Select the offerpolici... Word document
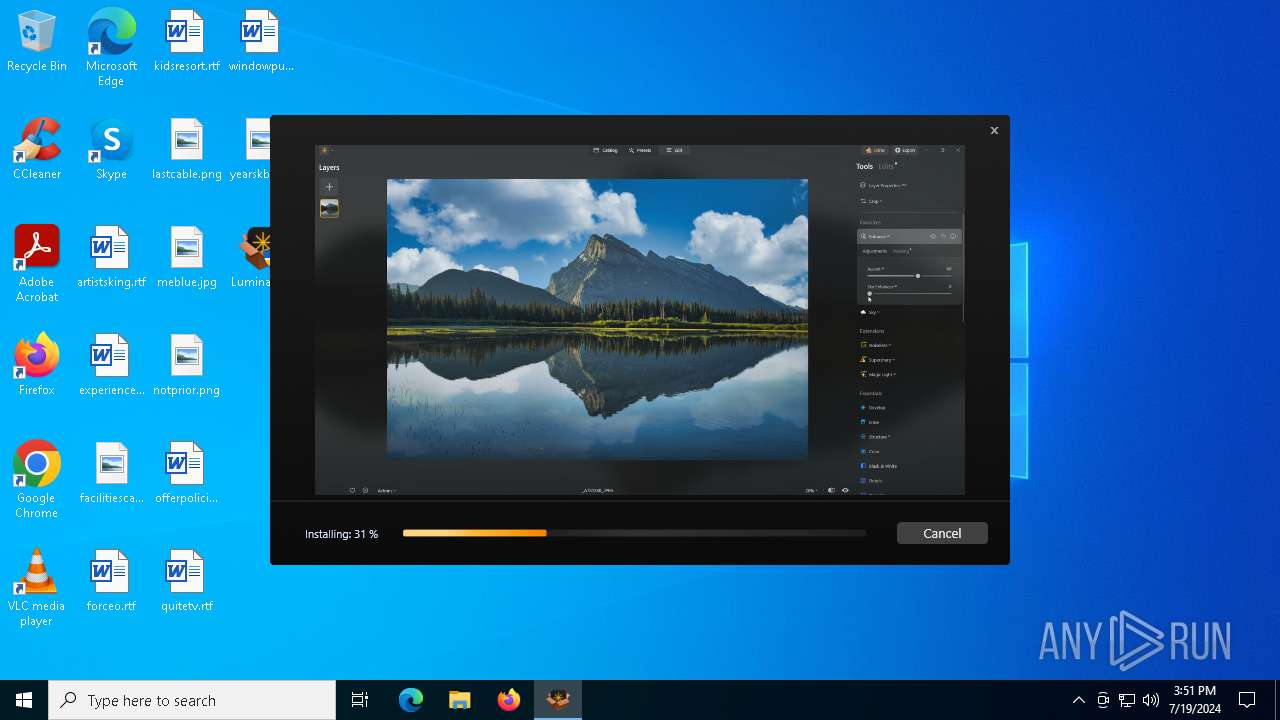1280x720 pixels. pos(186,473)
